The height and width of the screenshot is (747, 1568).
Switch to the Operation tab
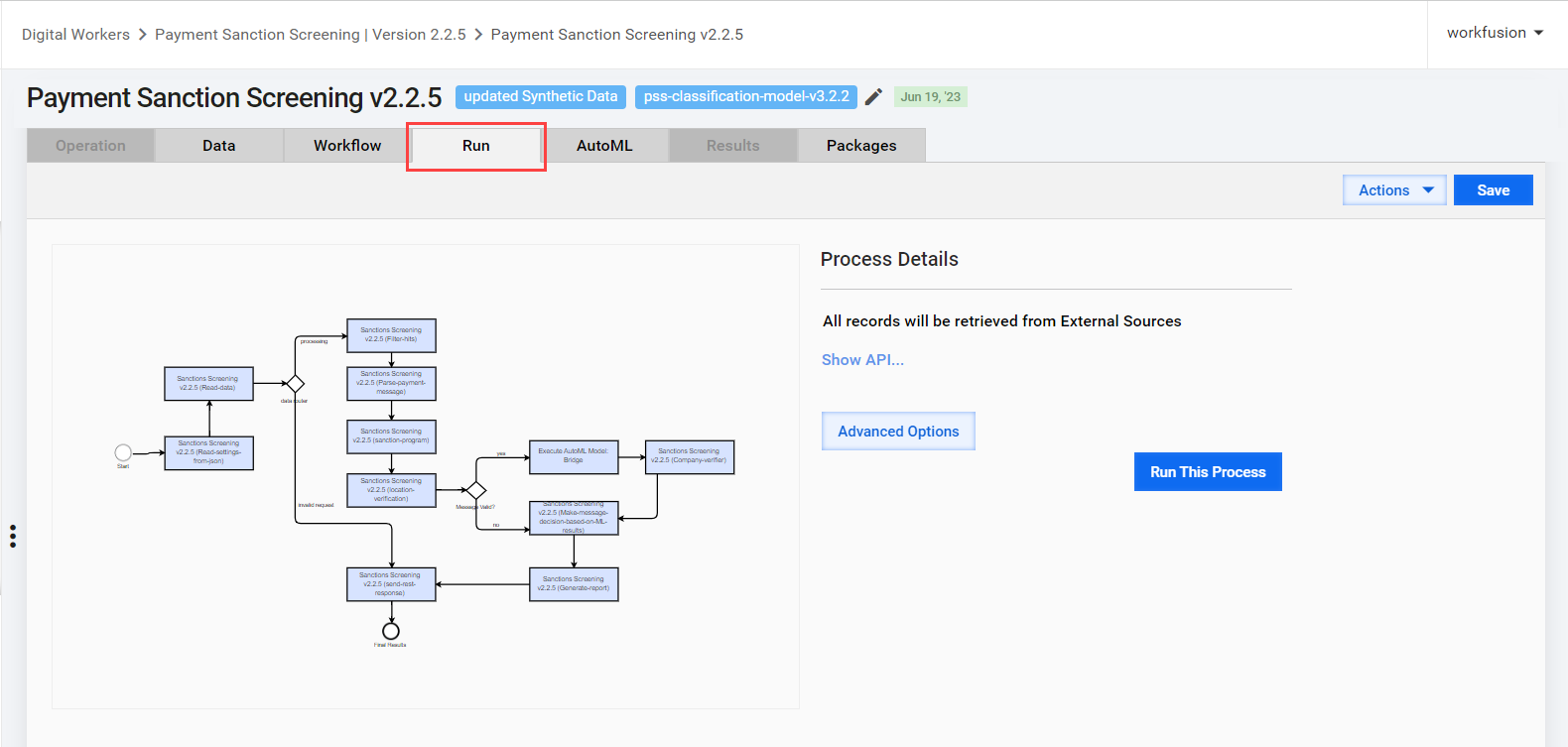pyautogui.click(x=90, y=145)
